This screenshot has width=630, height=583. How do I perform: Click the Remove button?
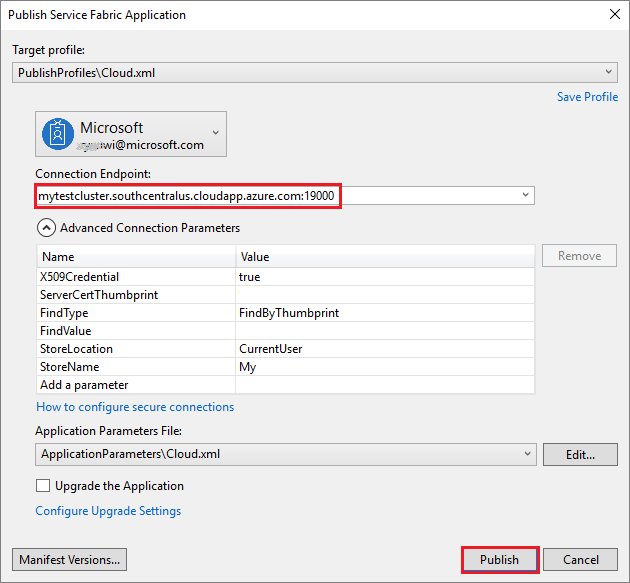point(579,256)
